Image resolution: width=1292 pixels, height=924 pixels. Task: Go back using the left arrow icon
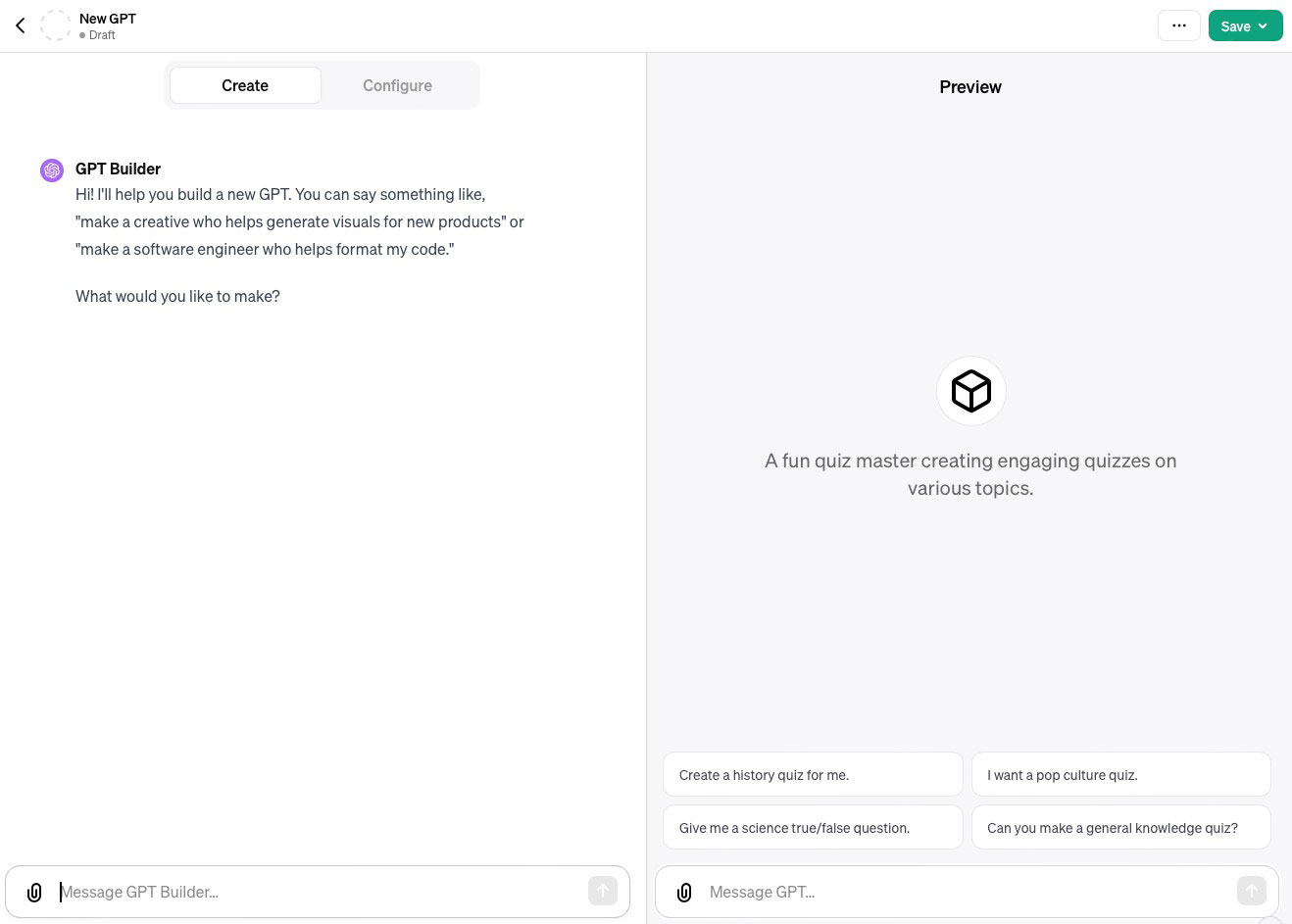[20, 25]
